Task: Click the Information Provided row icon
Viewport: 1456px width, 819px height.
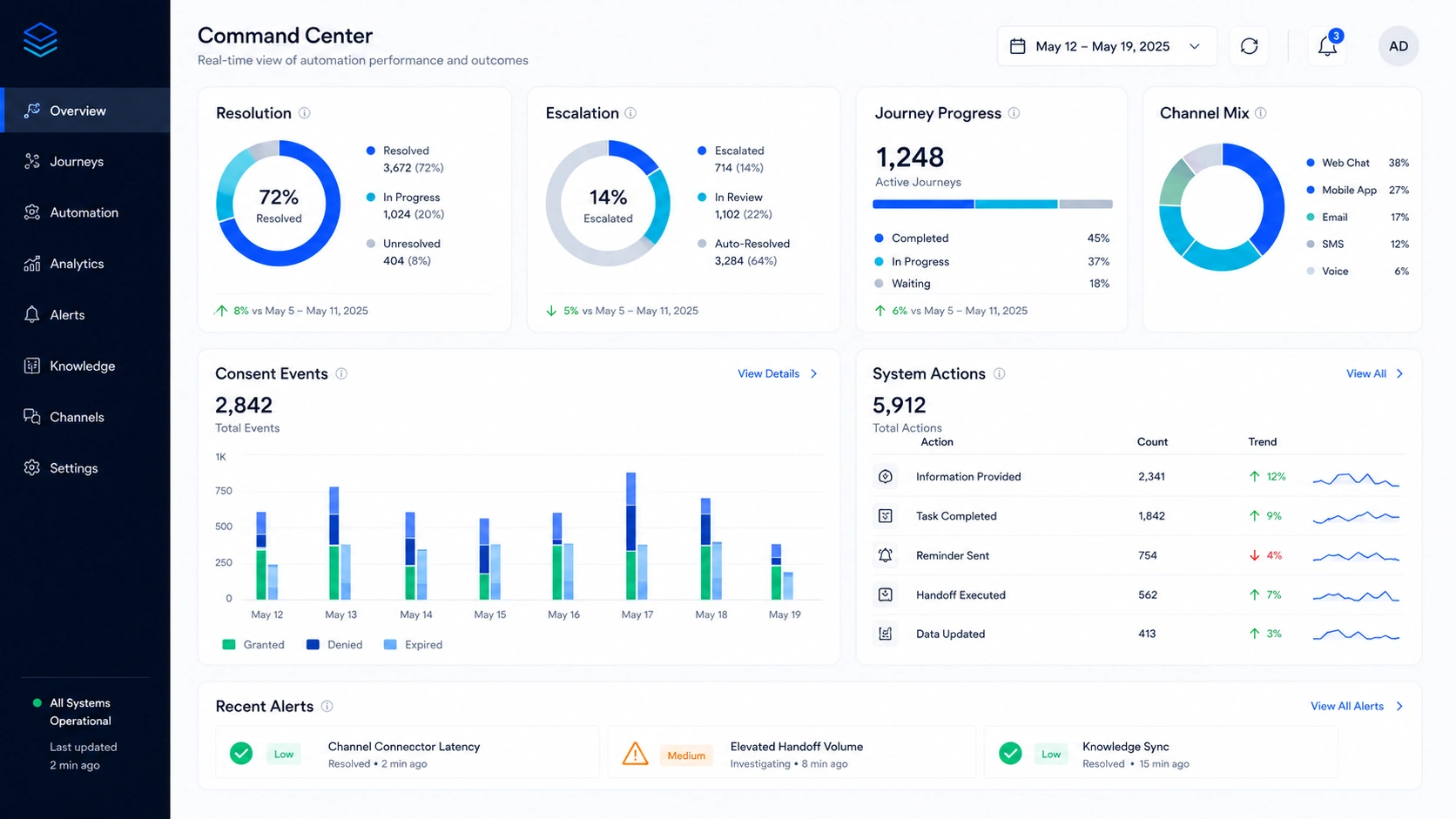Action: click(x=886, y=476)
